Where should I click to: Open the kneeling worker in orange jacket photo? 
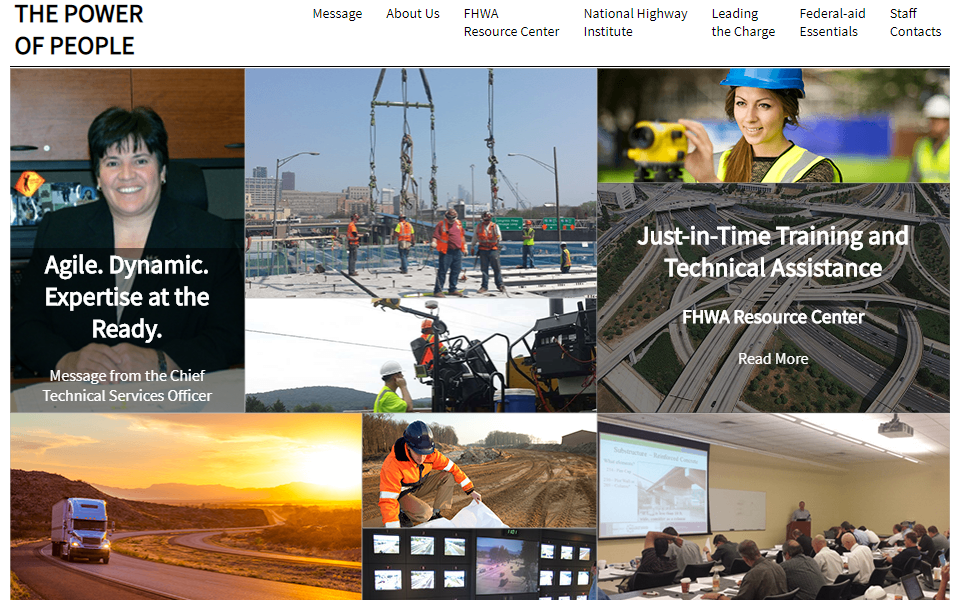479,470
